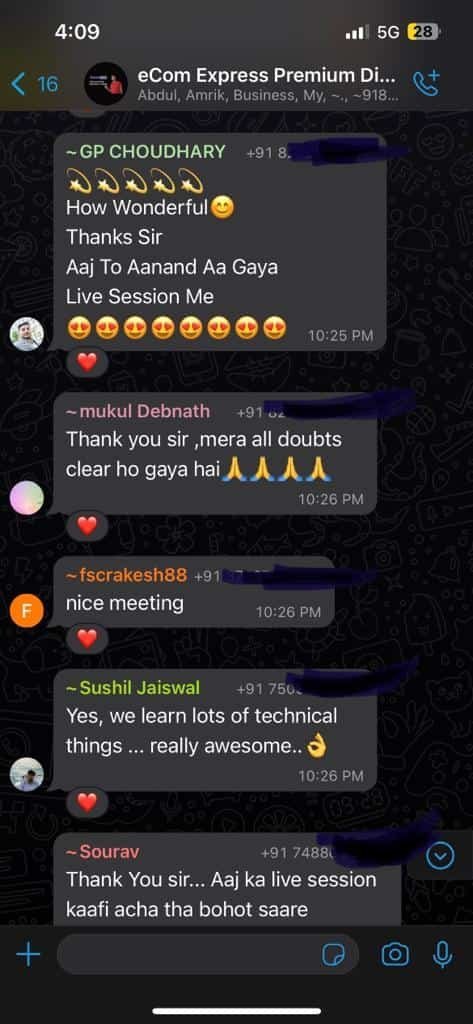Launch the camera from the chat bar
The height and width of the screenshot is (1024, 473).
tap(395, 955)
